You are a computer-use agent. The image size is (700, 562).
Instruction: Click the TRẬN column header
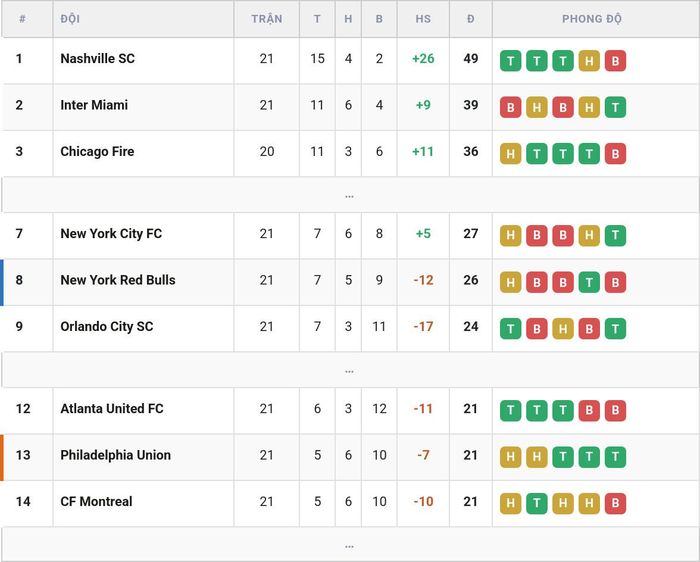267,19
